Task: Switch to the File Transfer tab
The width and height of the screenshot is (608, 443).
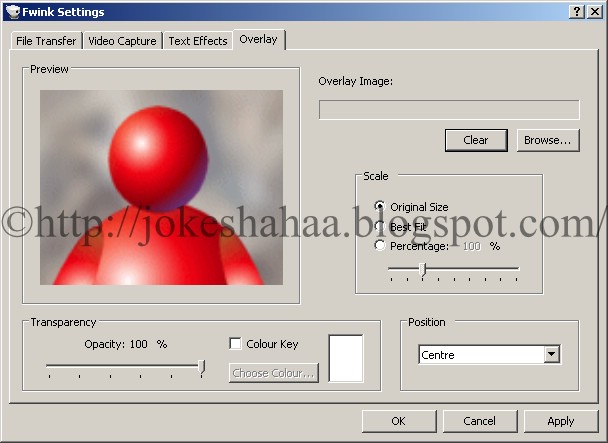Action: (x=46, y=41)
